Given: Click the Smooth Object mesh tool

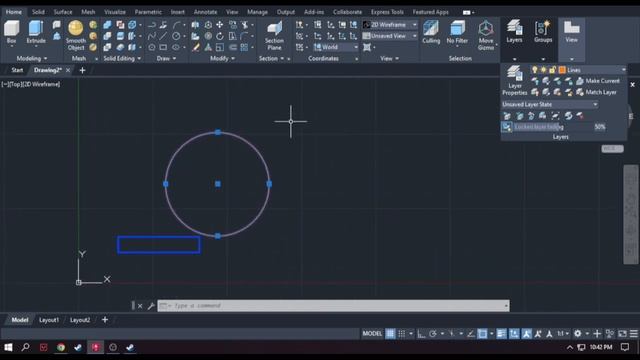Looking at the screenshot, I should (x=76, y=35).
